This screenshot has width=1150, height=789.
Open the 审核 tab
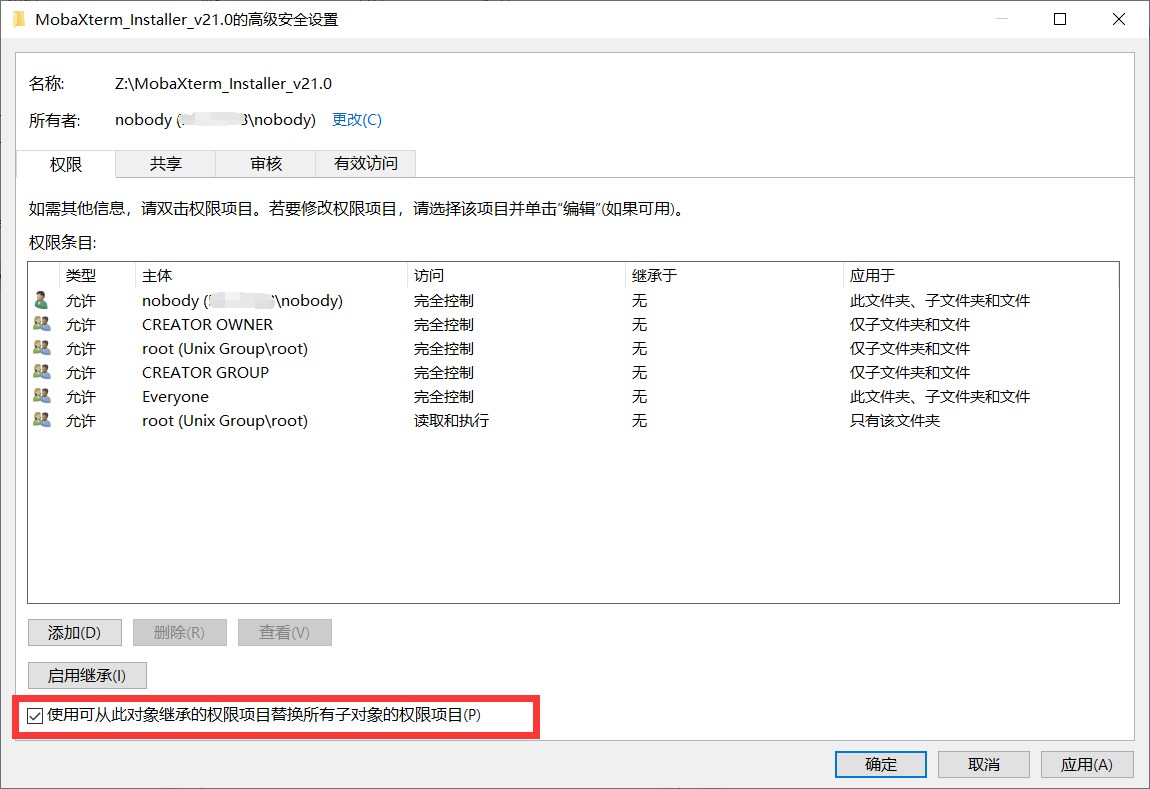265,164
